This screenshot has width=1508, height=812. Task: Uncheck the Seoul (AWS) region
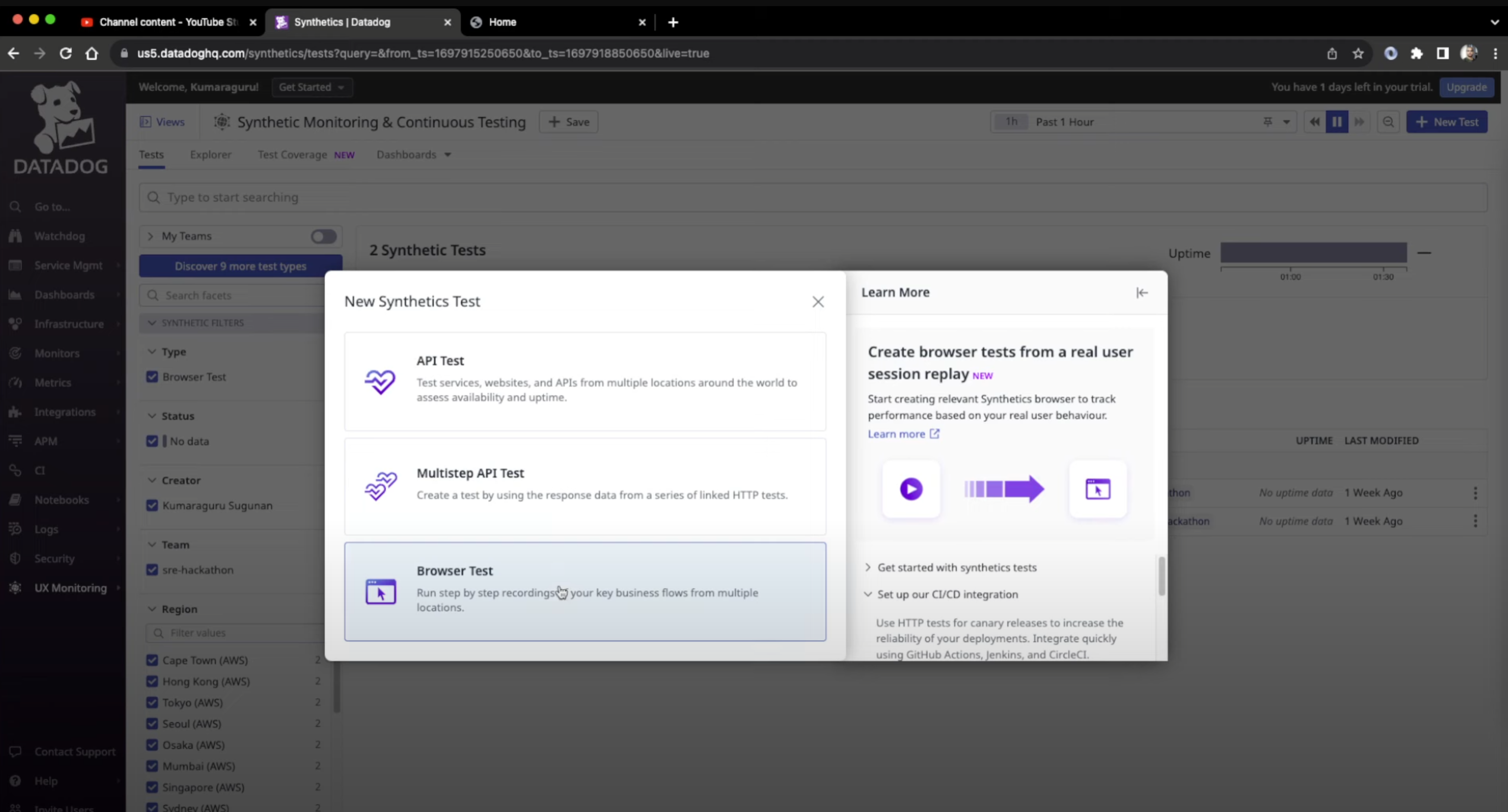152,723
